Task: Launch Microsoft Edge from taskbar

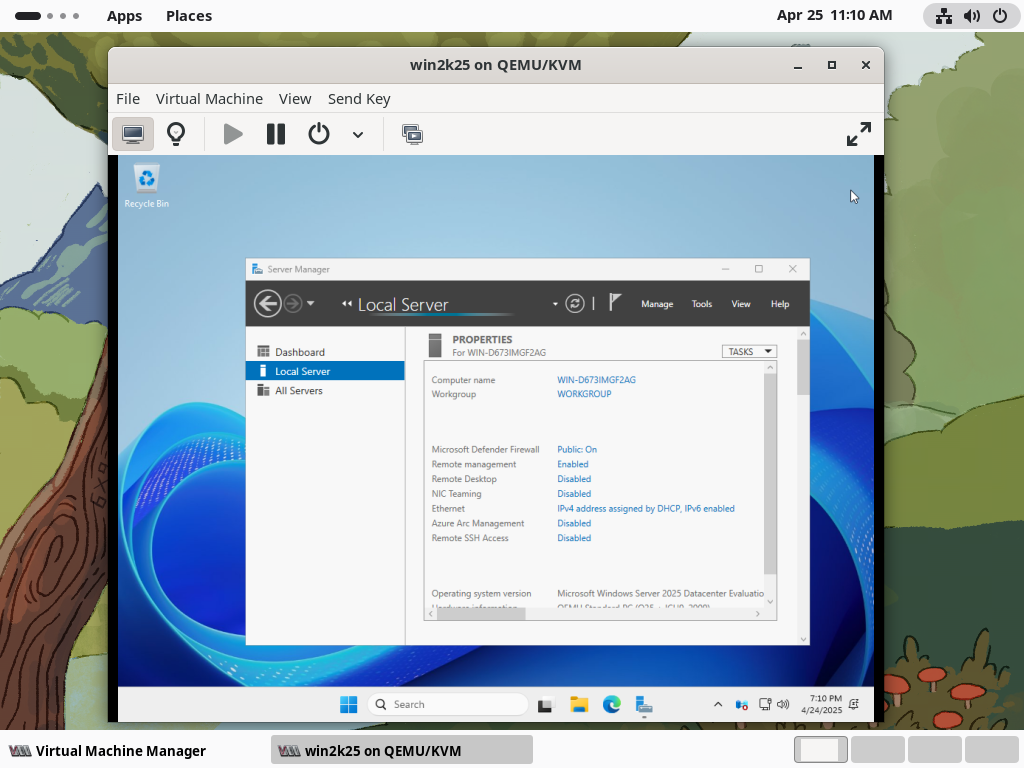Action: click(612, 705)
